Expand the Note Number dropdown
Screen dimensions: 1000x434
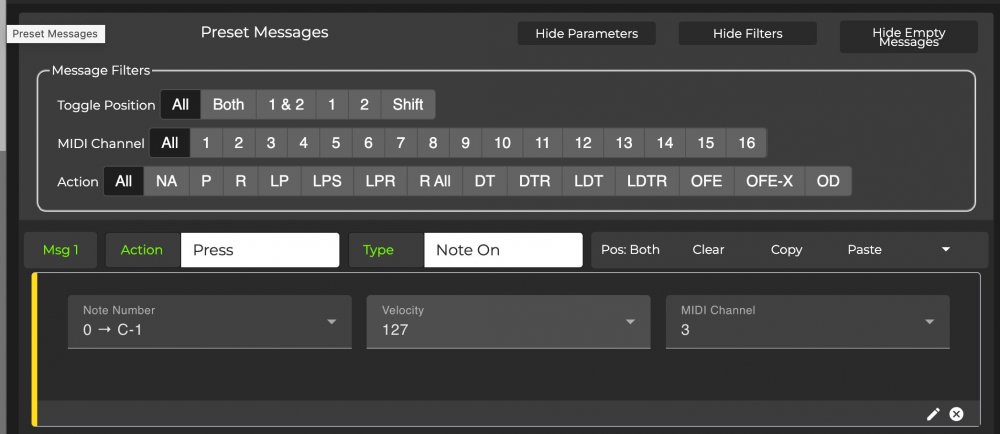pyautogui.click(x=331, y=322)
